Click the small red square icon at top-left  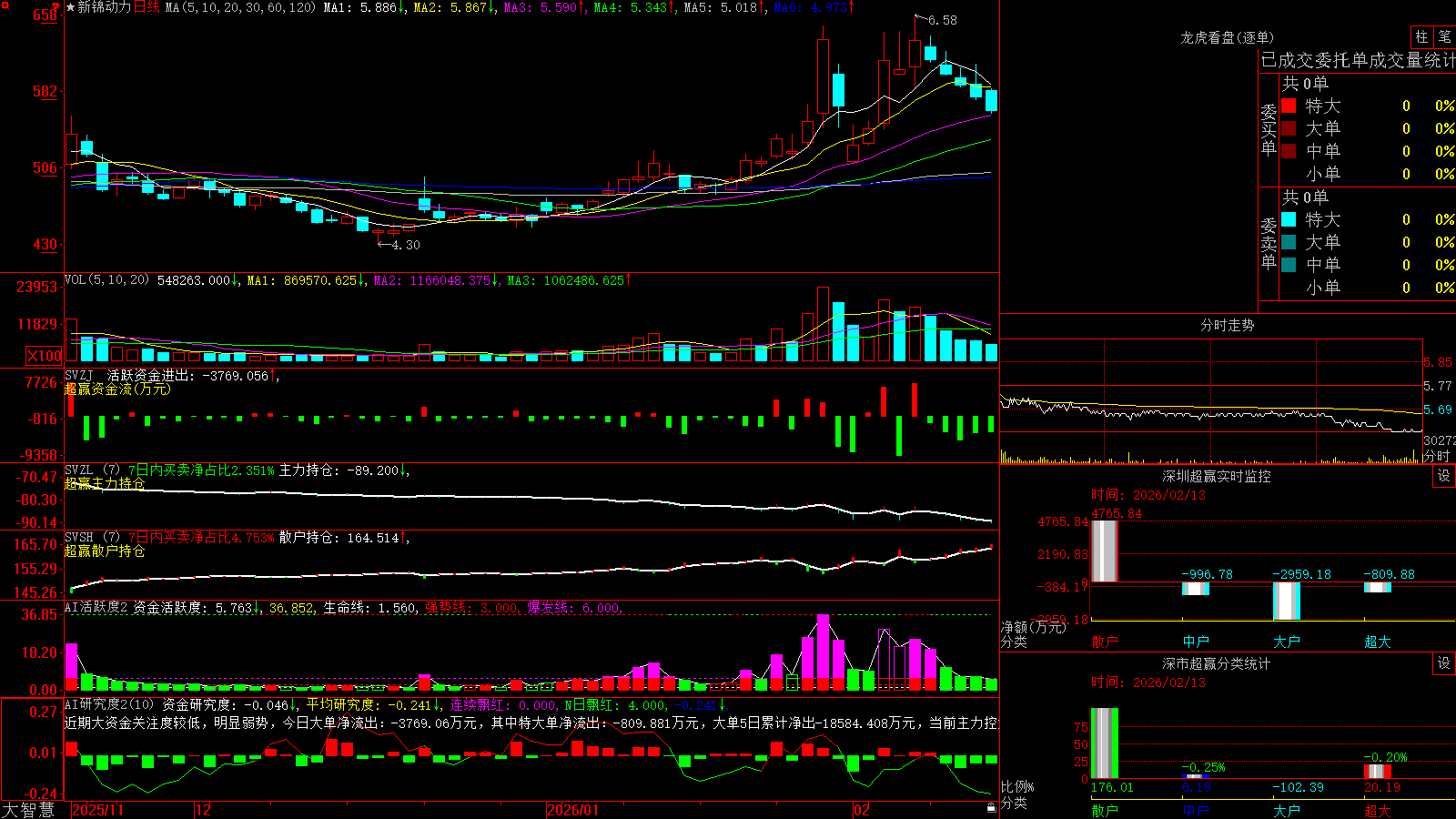point(4,5)
